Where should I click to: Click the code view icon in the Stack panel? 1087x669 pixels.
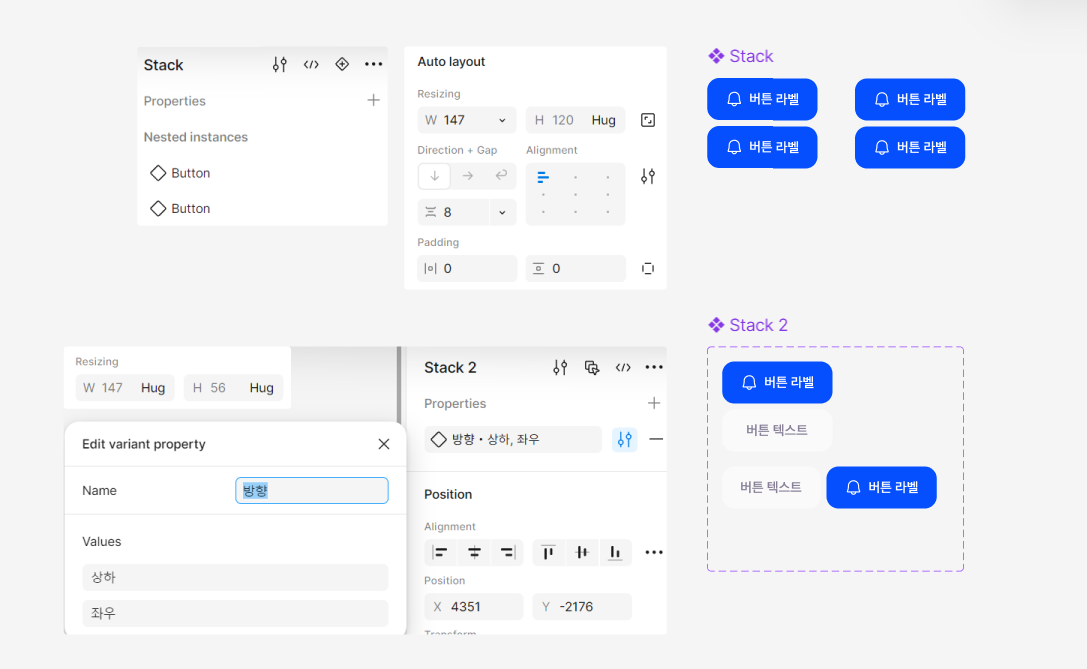coord(311,64)
